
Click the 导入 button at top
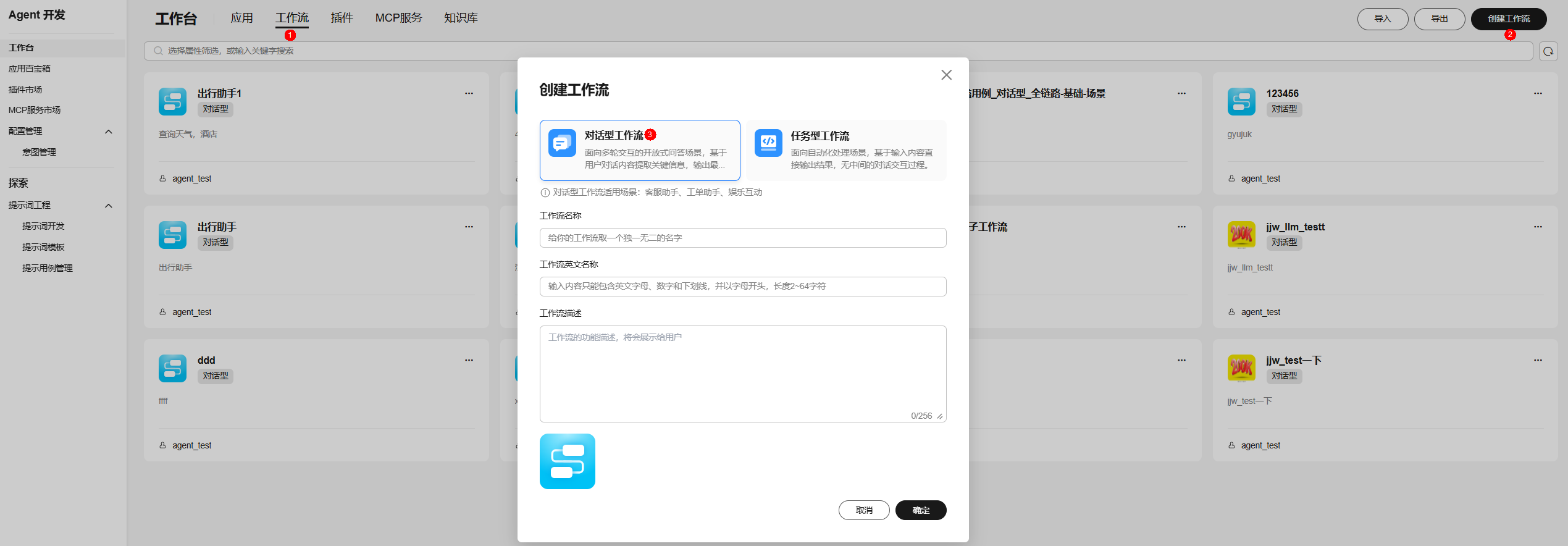point(1382,19)
